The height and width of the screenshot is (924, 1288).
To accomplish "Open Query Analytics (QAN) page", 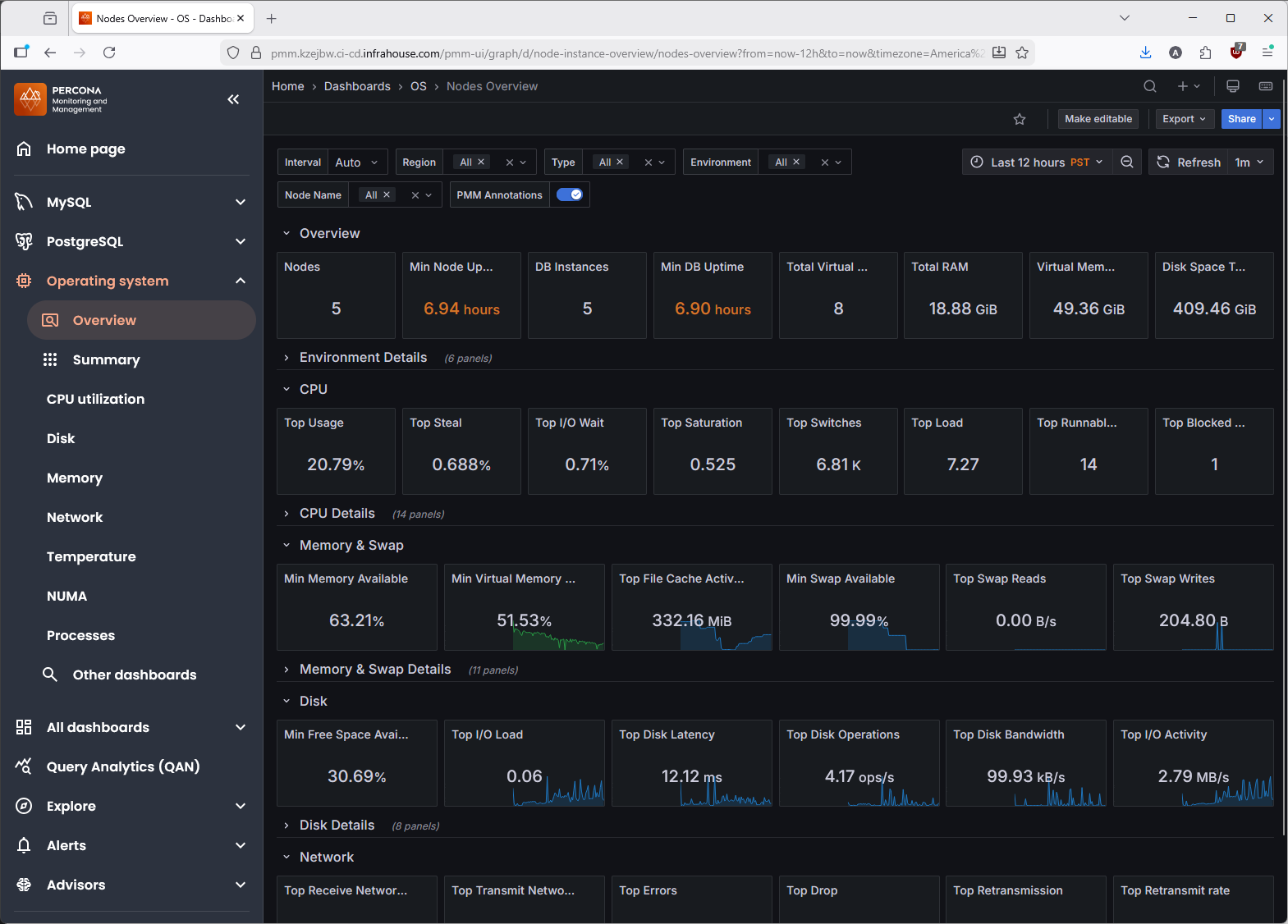I will pyautogui.click(x=123, y=766).
